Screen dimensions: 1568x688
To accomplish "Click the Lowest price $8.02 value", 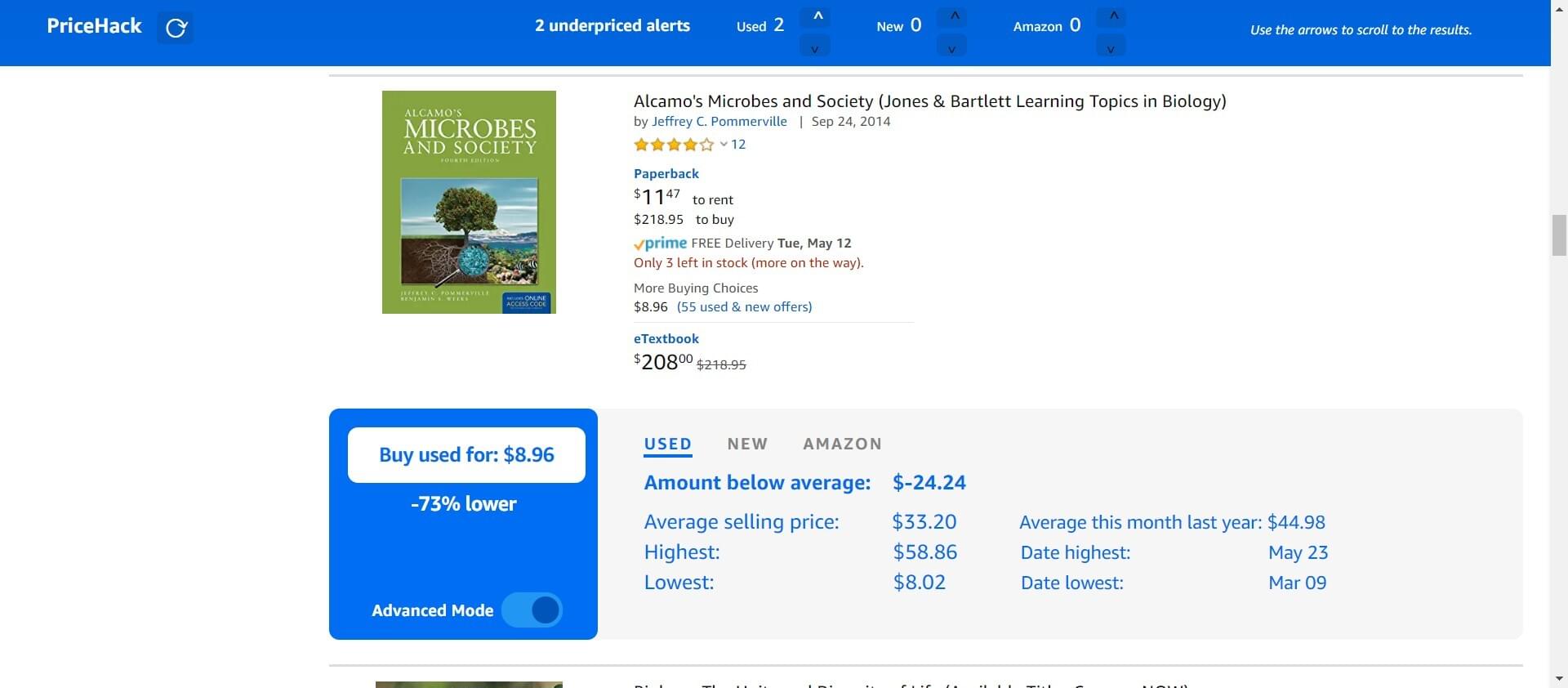I will click(x=920, y=583).
